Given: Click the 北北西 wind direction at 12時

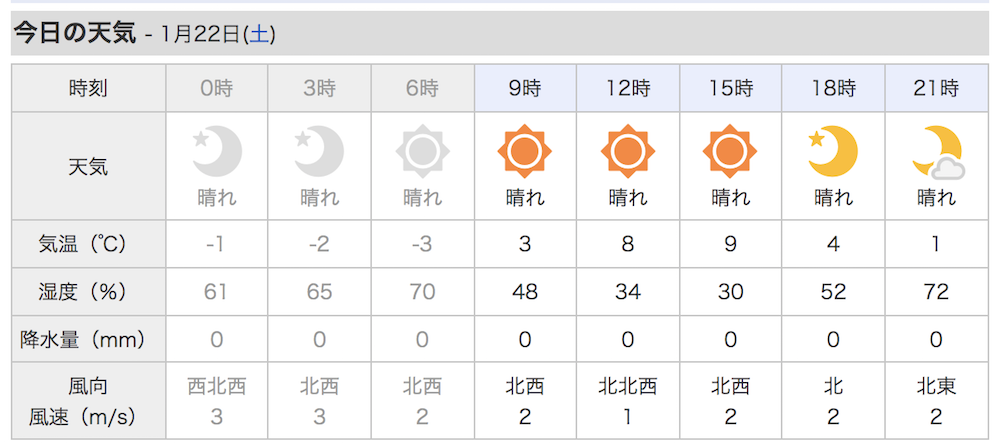Looking at the screenshot, I should pos(628,387).
